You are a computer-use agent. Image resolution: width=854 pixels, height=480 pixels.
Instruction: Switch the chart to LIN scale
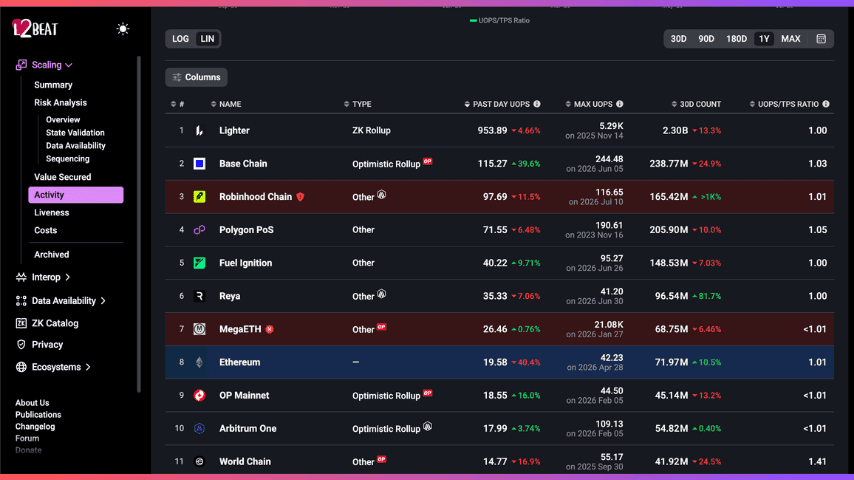tap(208, 39)
